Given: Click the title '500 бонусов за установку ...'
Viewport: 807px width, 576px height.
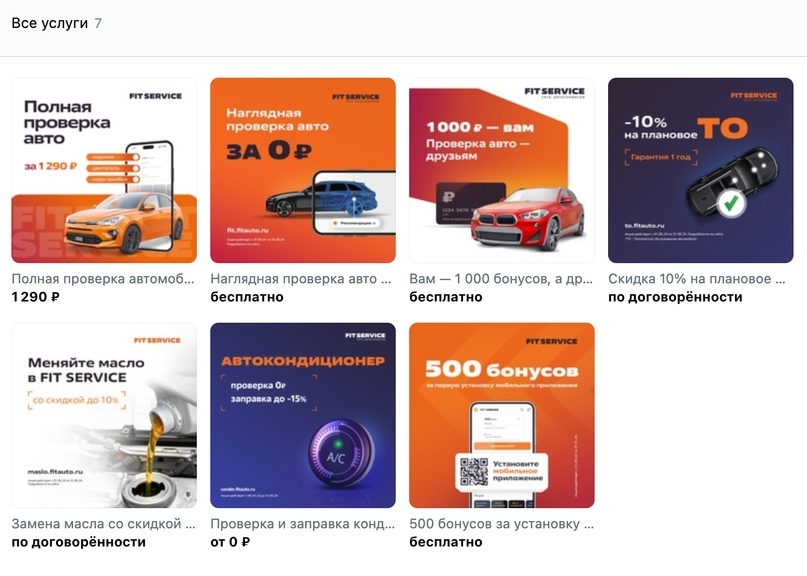Looking at the screenshot, I should [502, 524].
